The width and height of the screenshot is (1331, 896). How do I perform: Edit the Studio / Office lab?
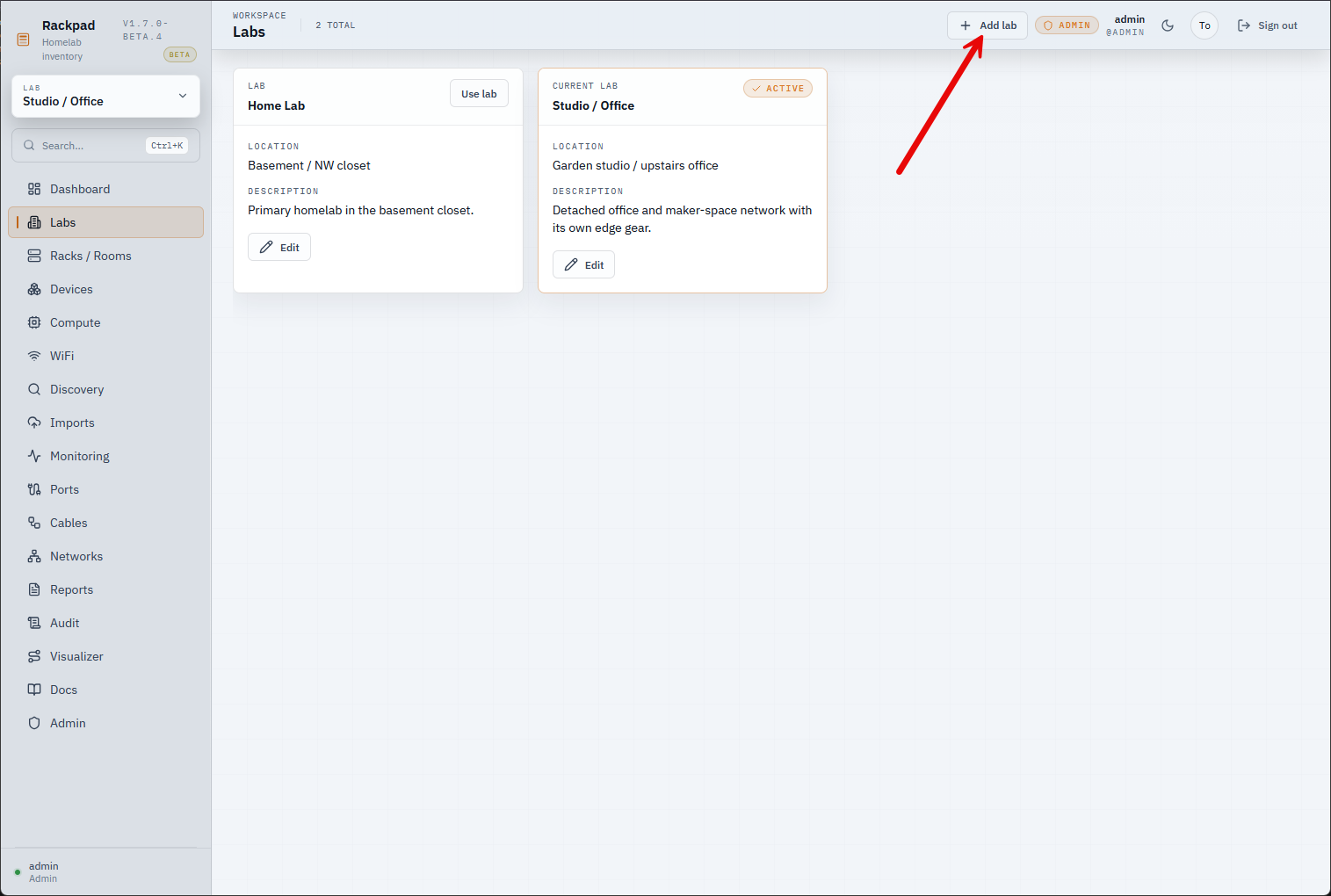[x=583, y=264]
